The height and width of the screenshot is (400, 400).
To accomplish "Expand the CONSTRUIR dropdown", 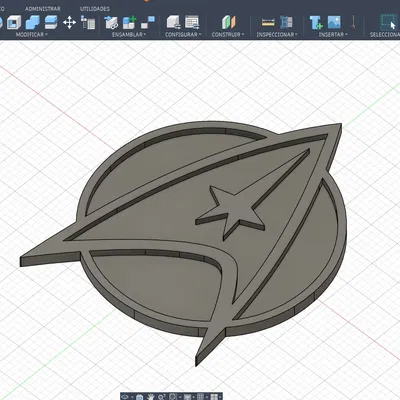I will 228,35.
